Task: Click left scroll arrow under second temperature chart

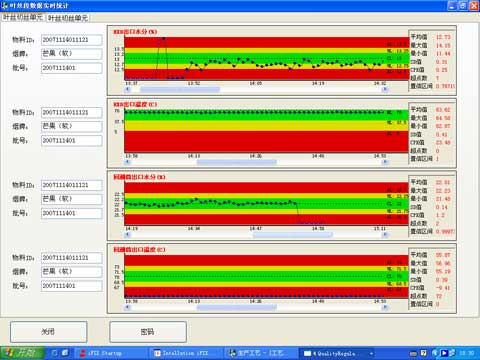Action: pyautogui.click(x=127, y=162)
